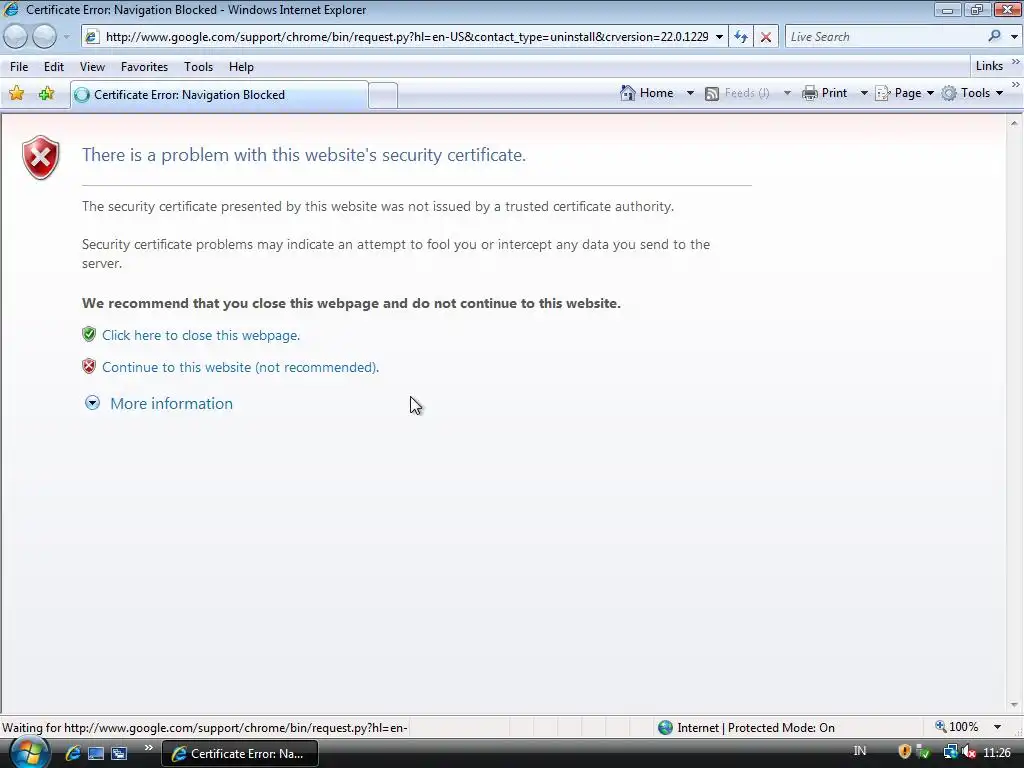1024x768 pixels.
Task: Expand the address bar history dropdown
Action: click(x=719, y=37)
